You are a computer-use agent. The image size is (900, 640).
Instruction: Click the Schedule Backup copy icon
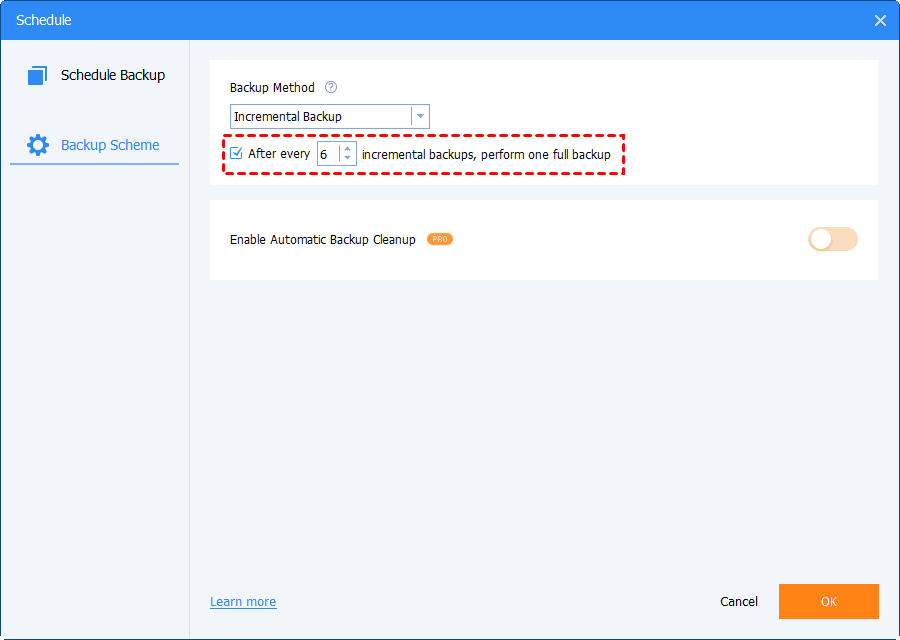click(x=37, y=75)
